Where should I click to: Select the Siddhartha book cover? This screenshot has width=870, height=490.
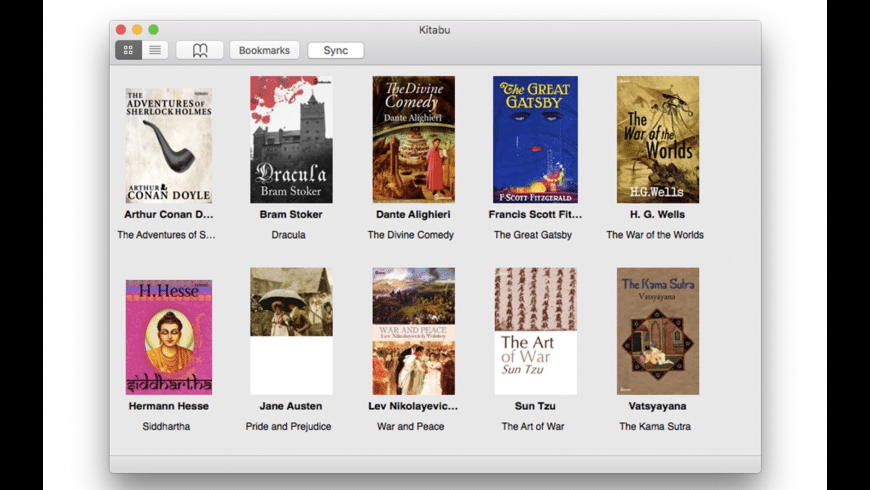[169, 337]
